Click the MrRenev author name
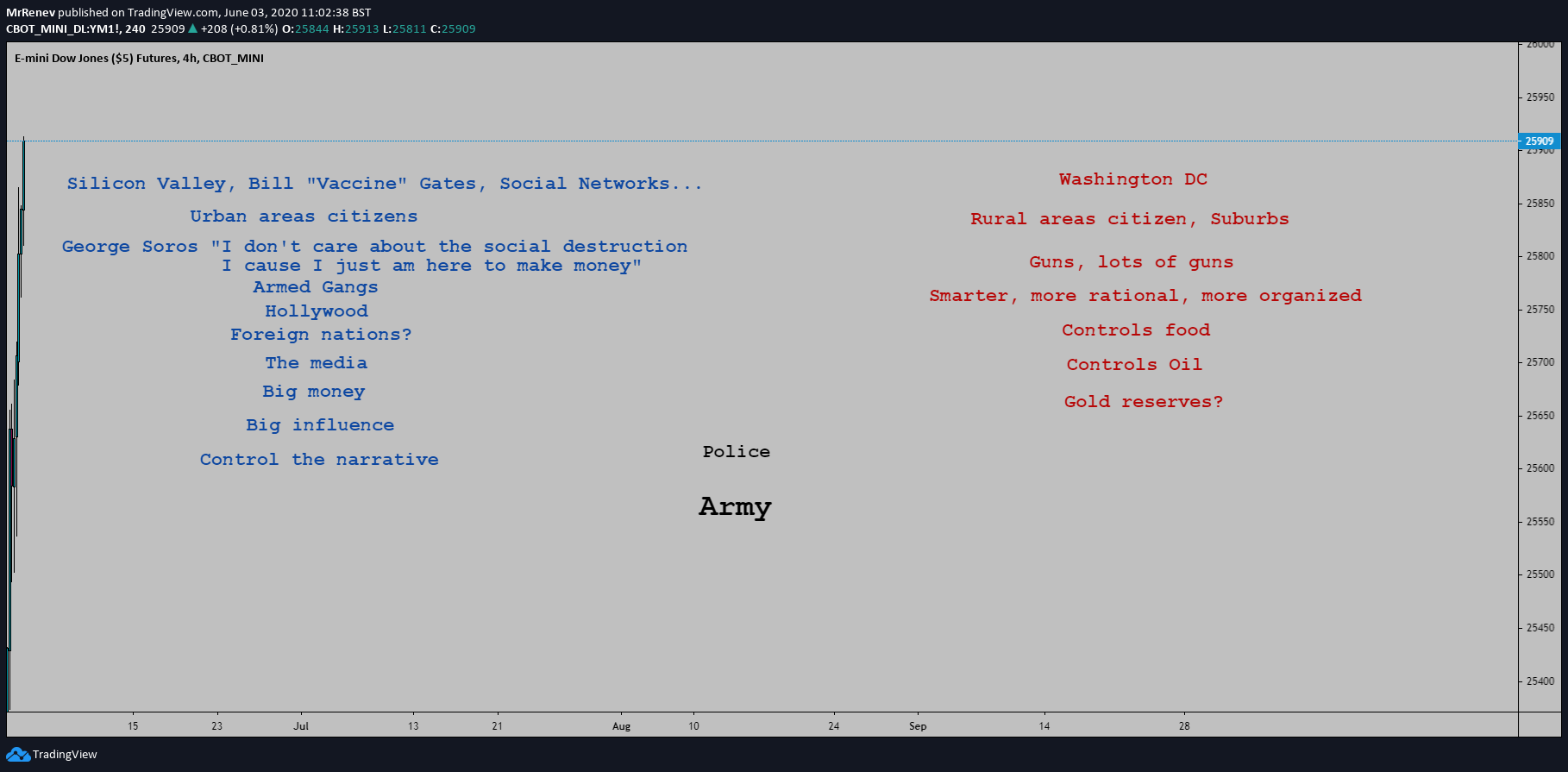Screen dimensions: 1568x772 pyautogui.click(x=30, y=12)
